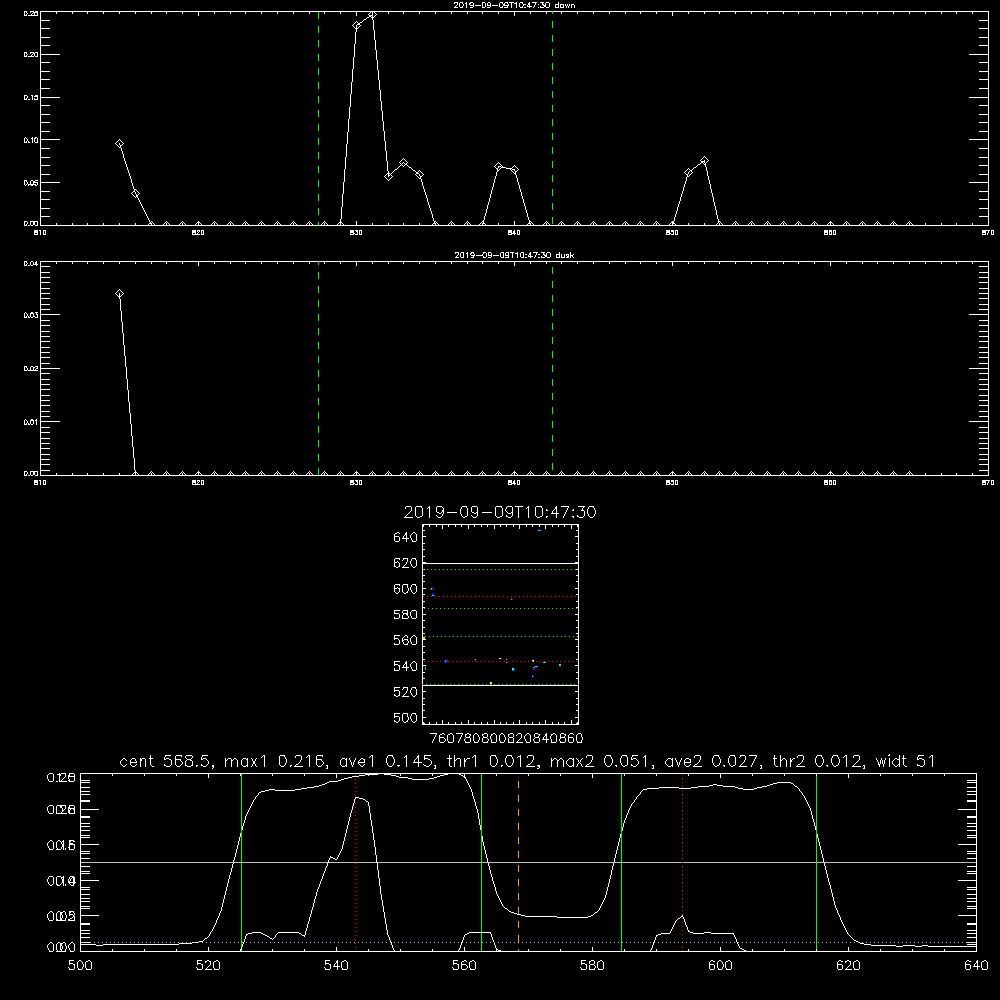This screenshot has height=1000, width=1000.
Task: Select the highest diamond marker in the dawn plot
Action: coord(372,15)
